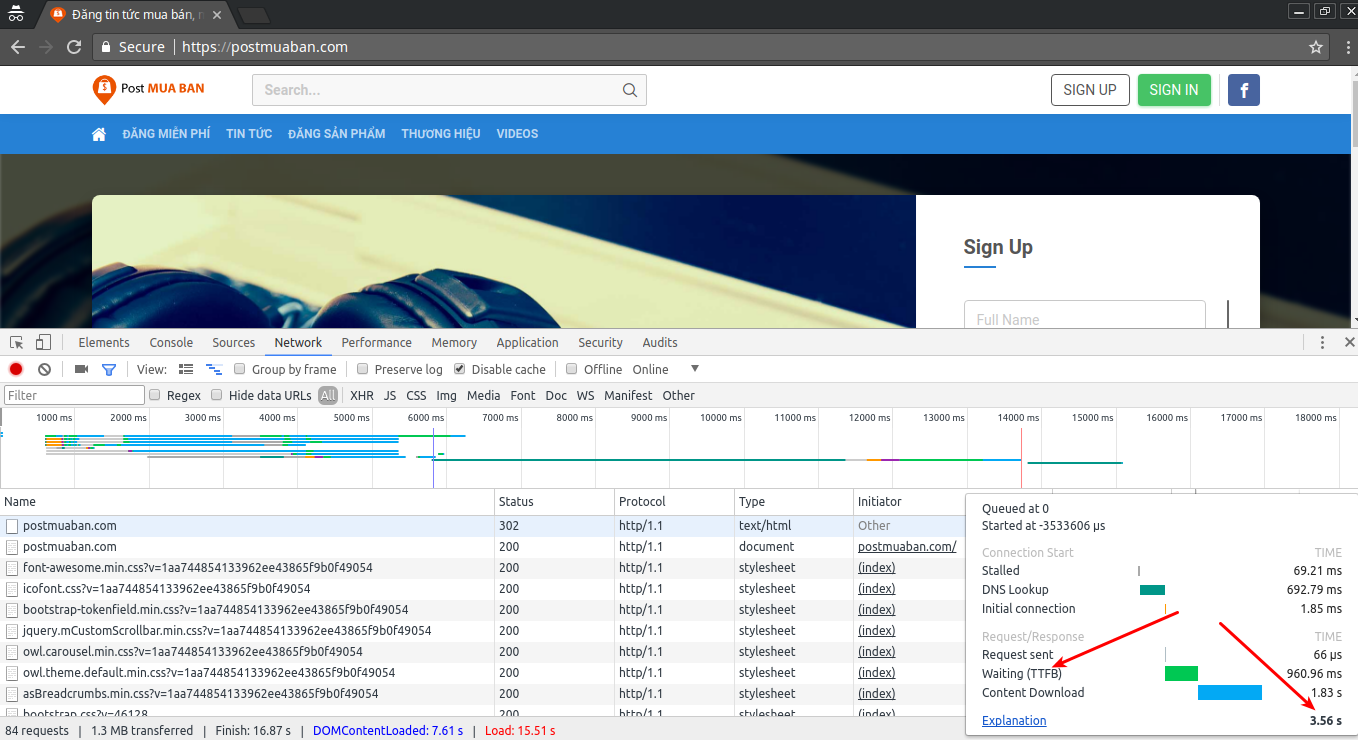Viewport: 1358px width, 740px height.
Task: Enable the Preserve log checkbox
Action: pyautogui.click(x=363, y=369)
